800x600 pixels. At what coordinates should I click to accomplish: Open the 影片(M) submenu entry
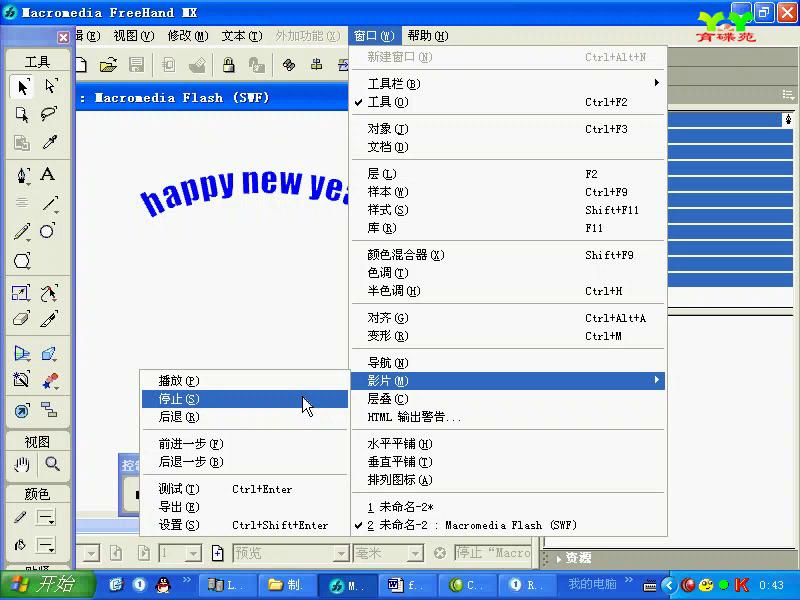click(509, 381)
